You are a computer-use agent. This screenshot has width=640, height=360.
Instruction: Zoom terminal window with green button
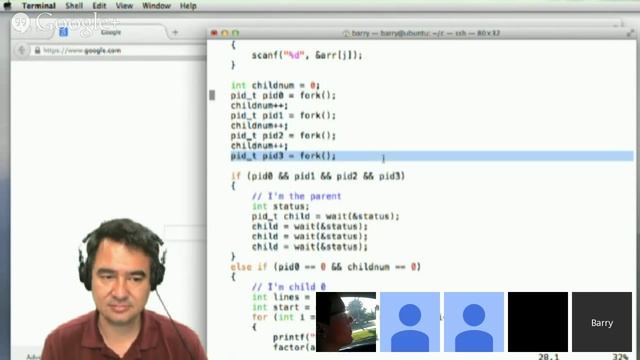coord(236,33)
